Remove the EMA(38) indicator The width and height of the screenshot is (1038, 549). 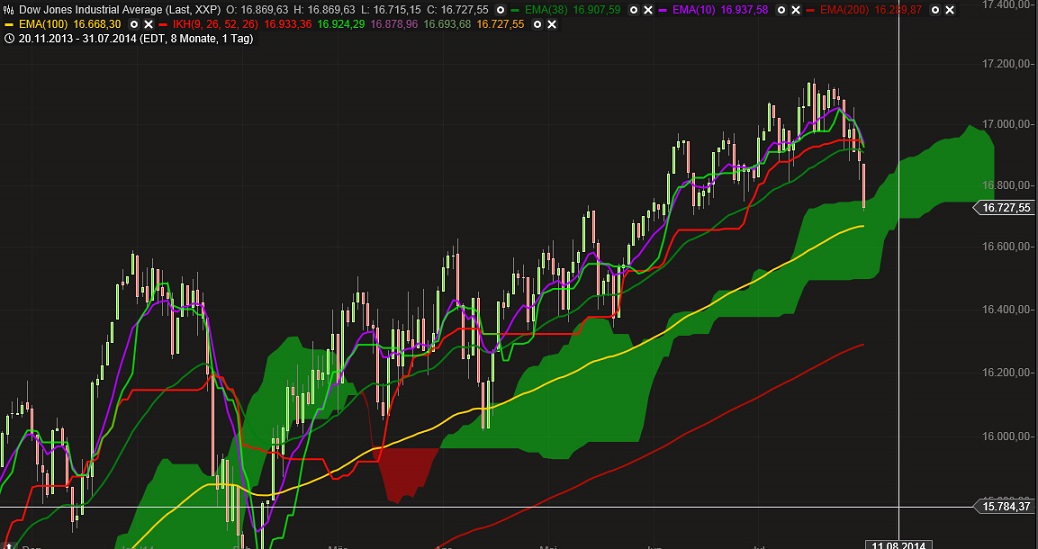point(648,10)
